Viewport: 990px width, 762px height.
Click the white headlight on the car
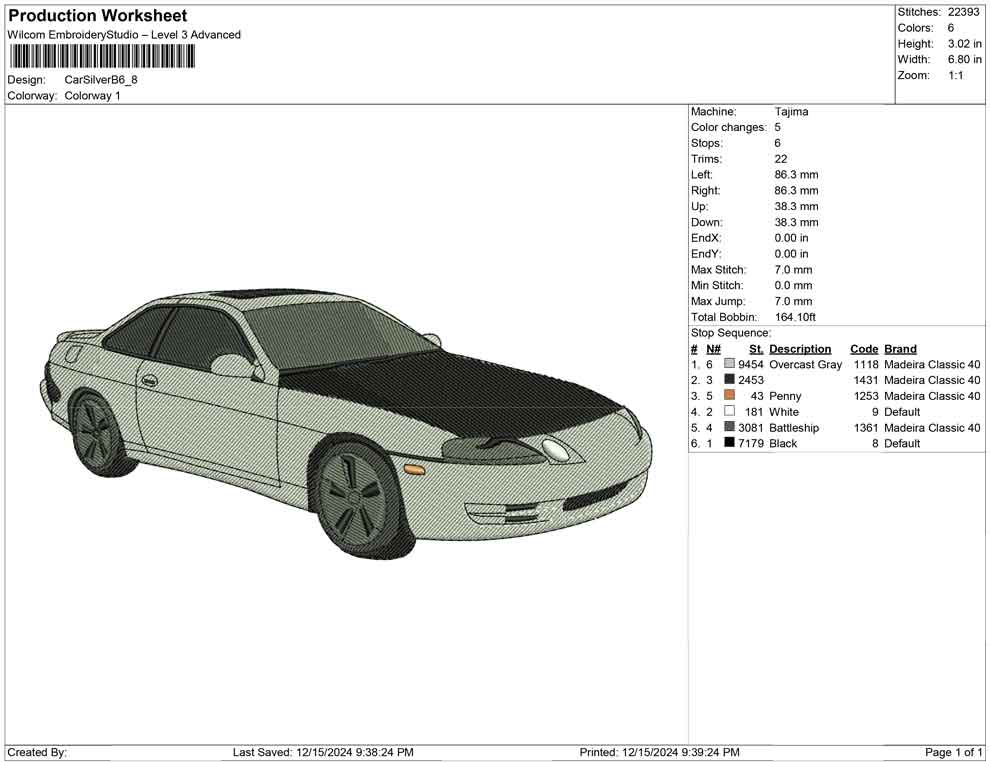click(x=555, y=450)
